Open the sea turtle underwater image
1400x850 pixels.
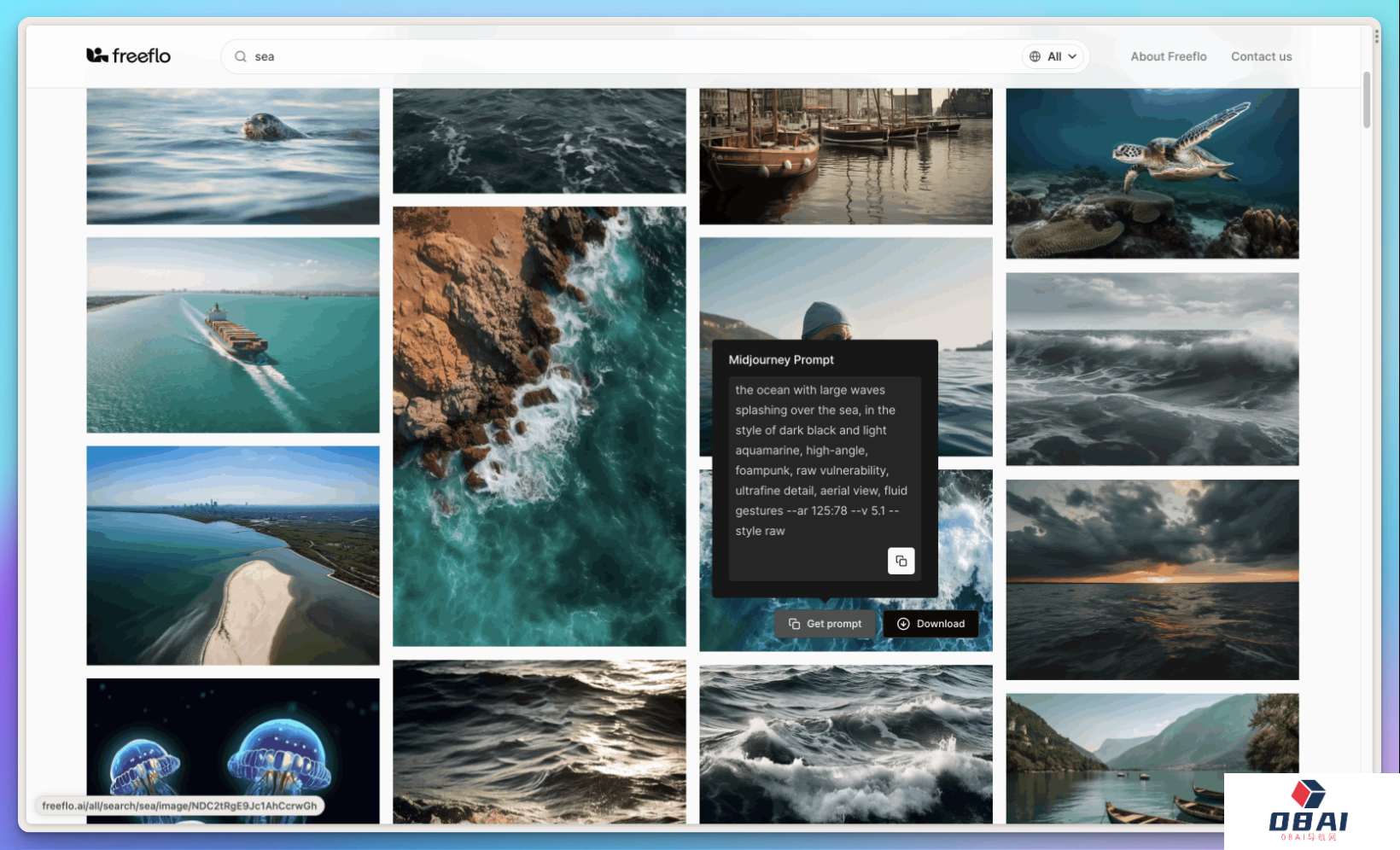click(x=1152, y=173)
